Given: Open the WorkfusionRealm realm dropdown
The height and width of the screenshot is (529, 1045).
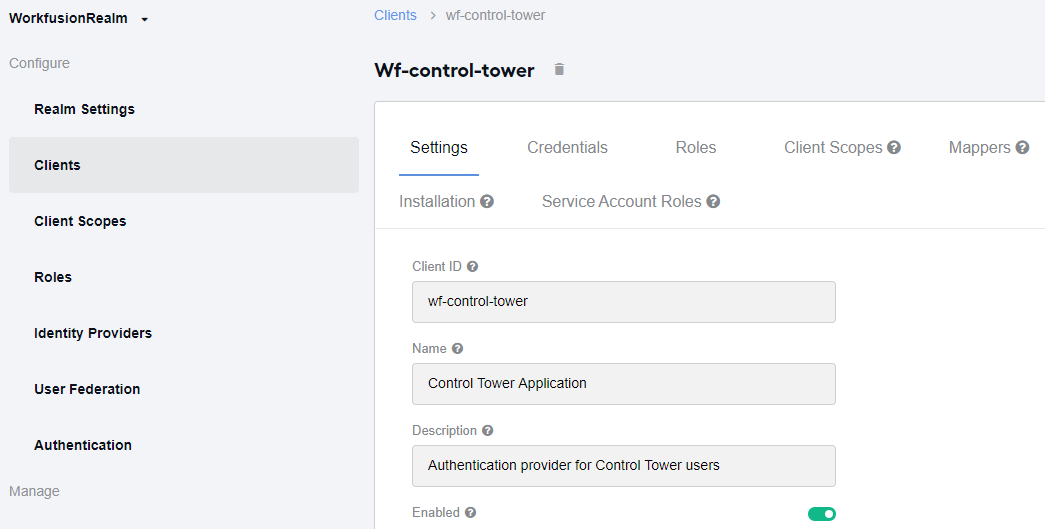Looking at the screenshot, I should [x=78, y=19].
